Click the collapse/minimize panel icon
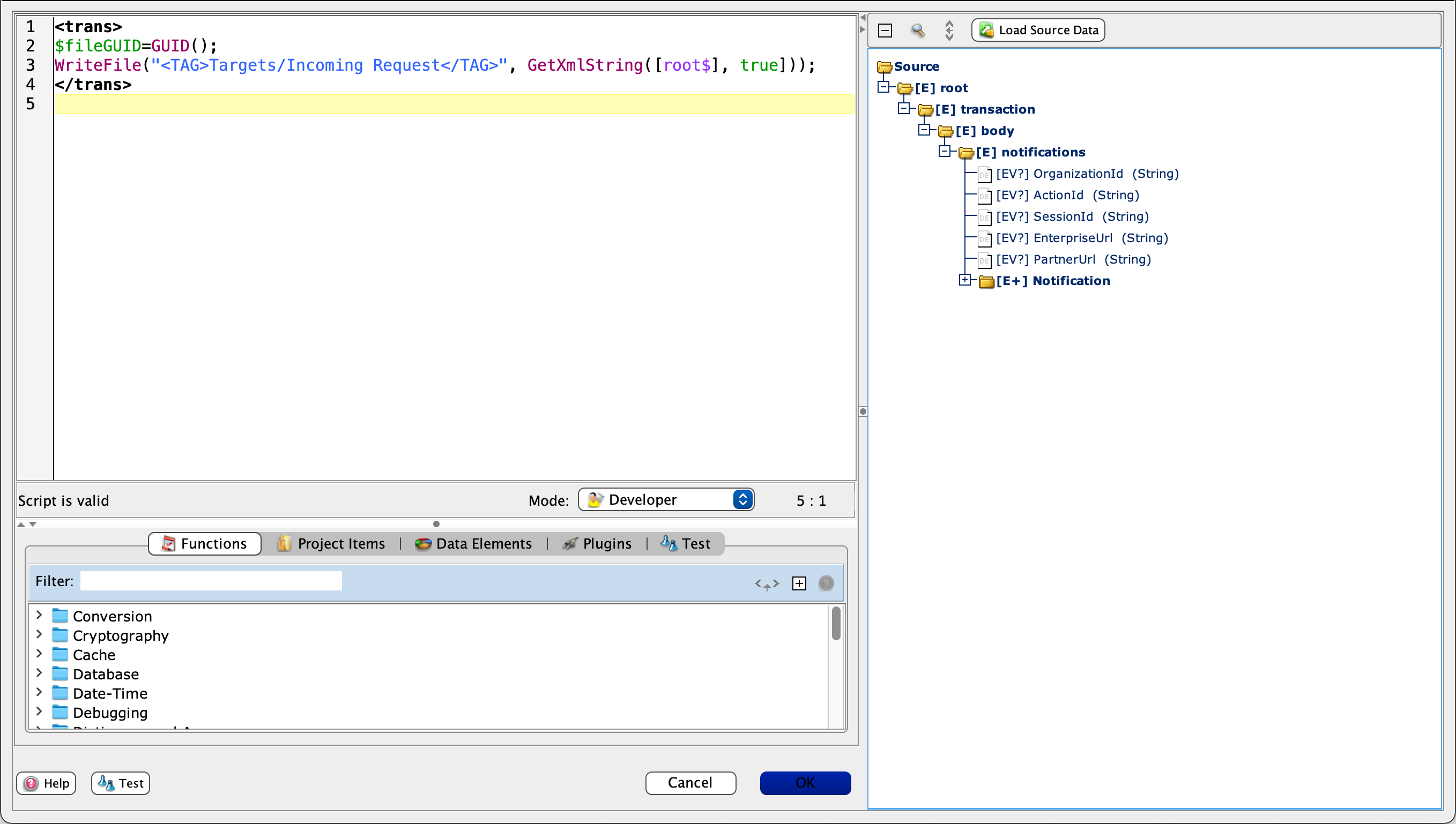Viewport: 1456px width, 824px height. (x=885, y=30)
